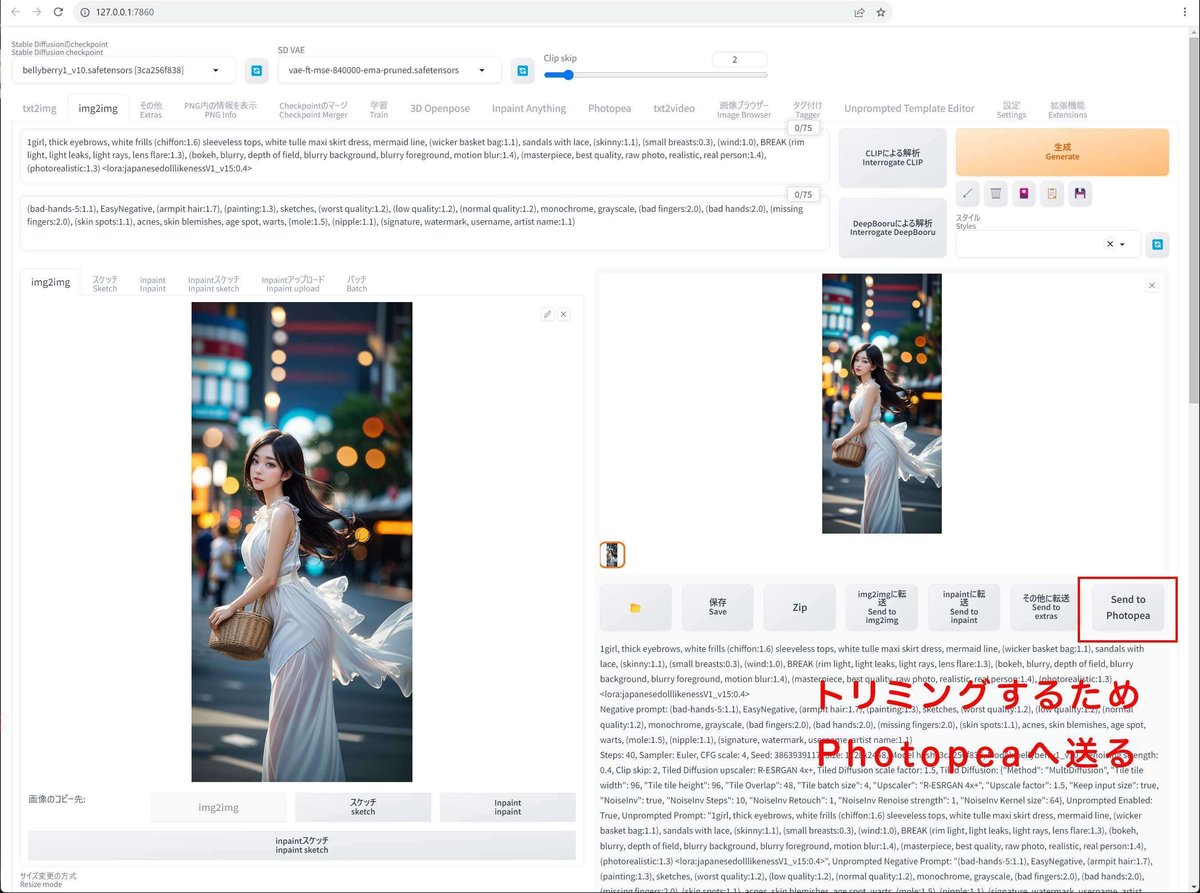Screen dimensions: 1200x893
Task: Open the Photopea tab
Action: pos(609,108)
